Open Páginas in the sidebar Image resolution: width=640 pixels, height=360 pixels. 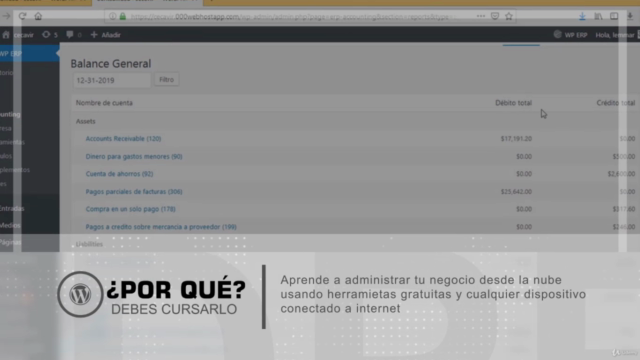11,242
